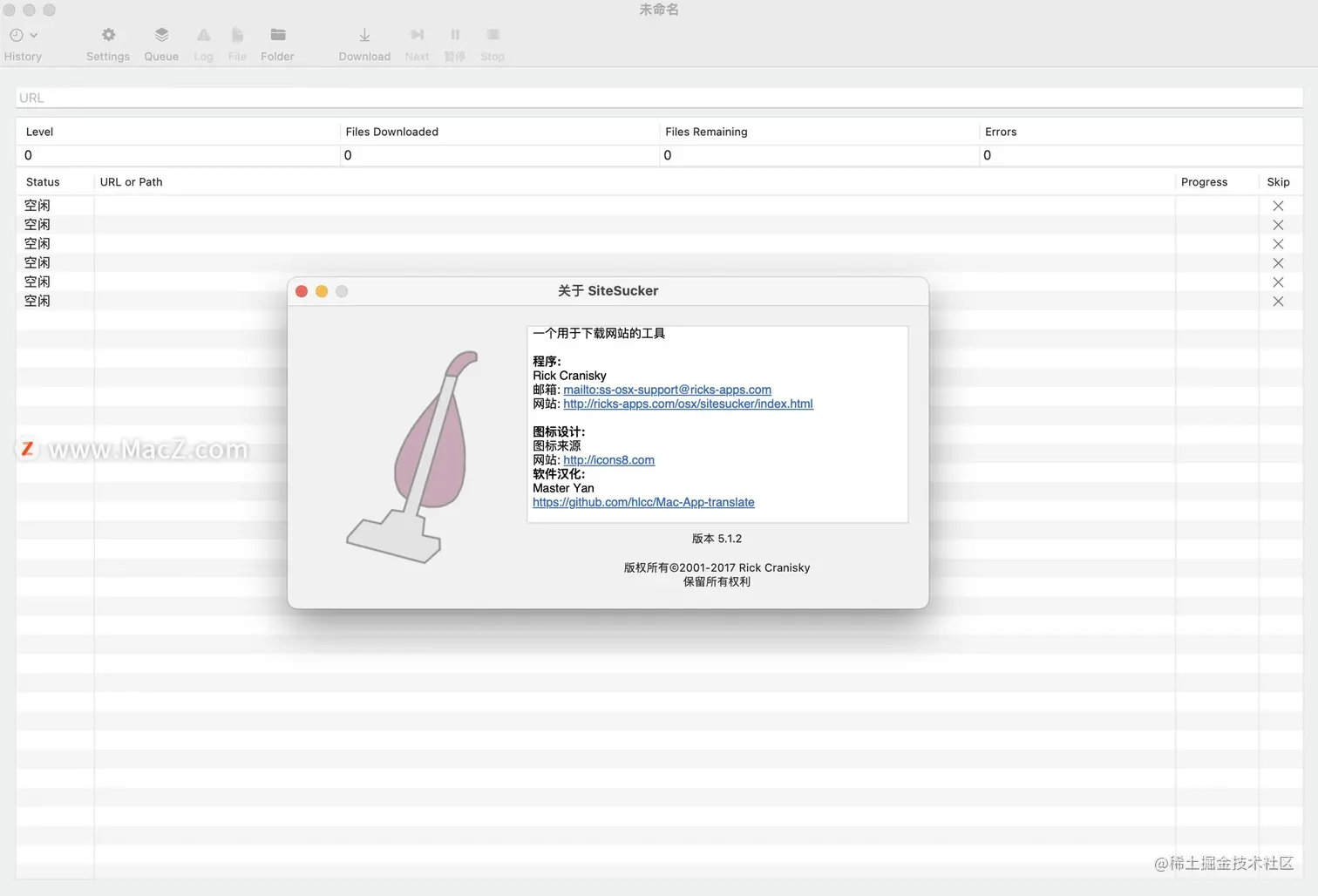The height and width of the screenshot is (896, 1318).
Task: Skip the second idle row with X
Action: coord(1278,225)
